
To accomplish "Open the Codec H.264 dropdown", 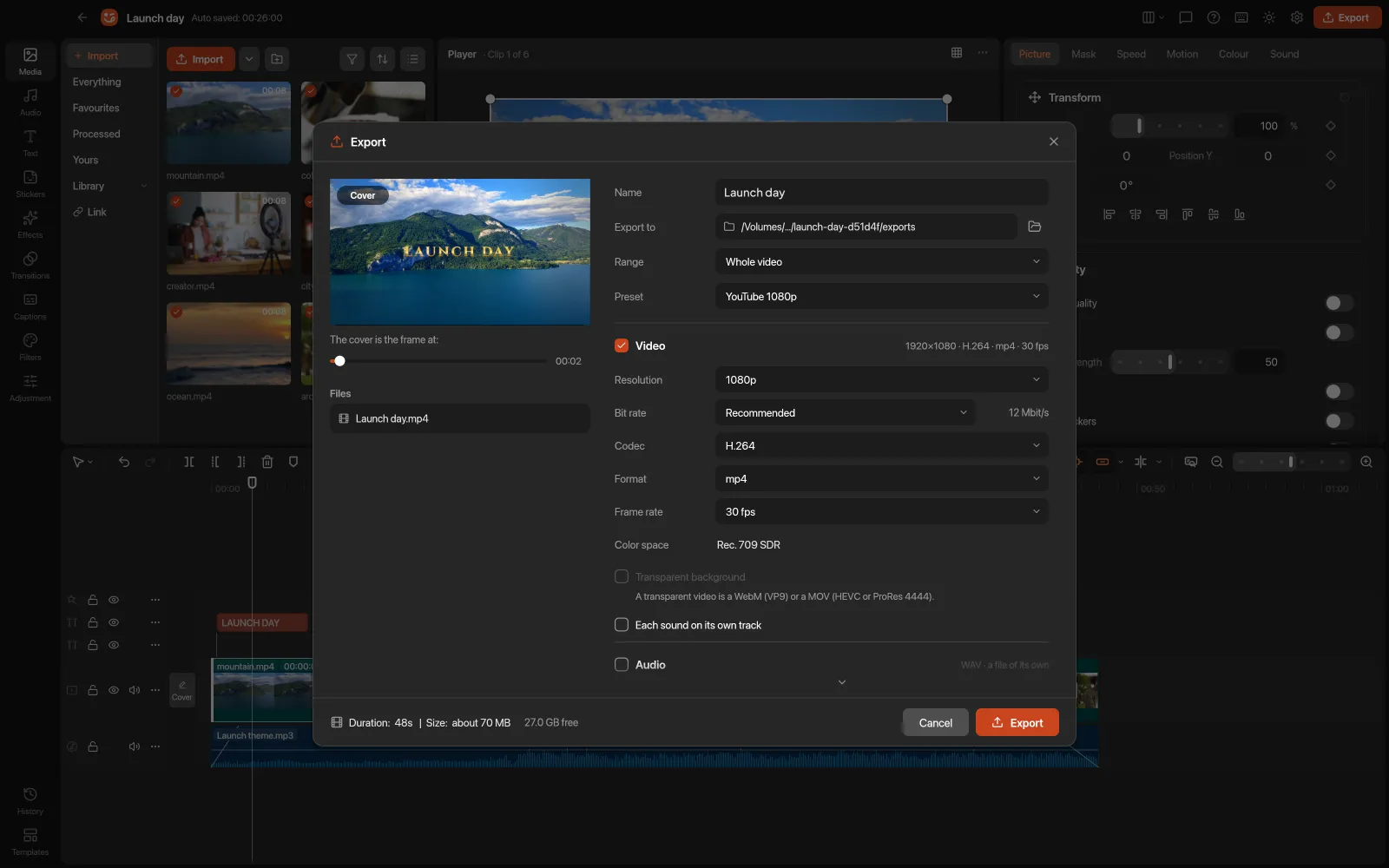I will 882,445.
